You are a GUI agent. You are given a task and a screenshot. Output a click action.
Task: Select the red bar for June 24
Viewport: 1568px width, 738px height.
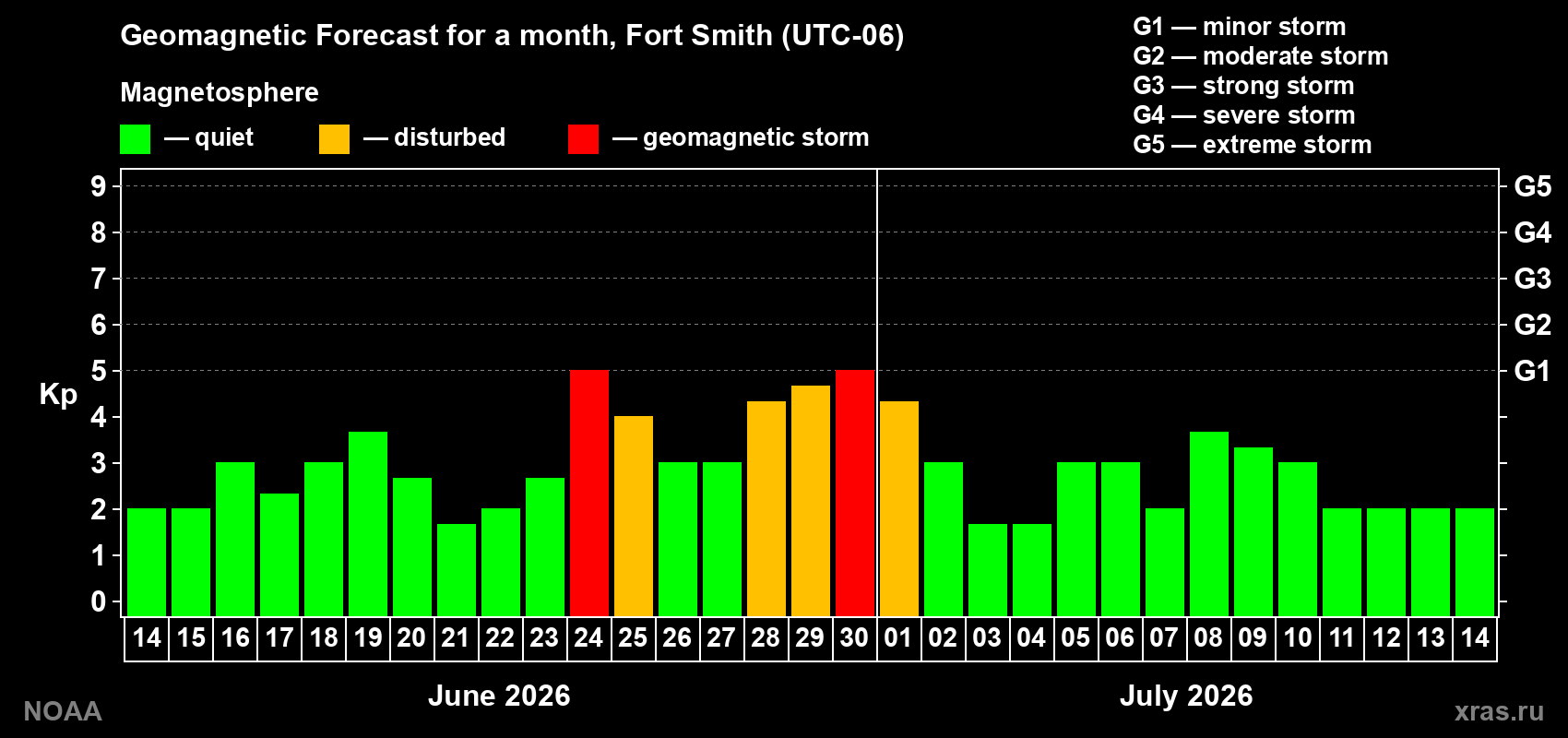[589, 493]
